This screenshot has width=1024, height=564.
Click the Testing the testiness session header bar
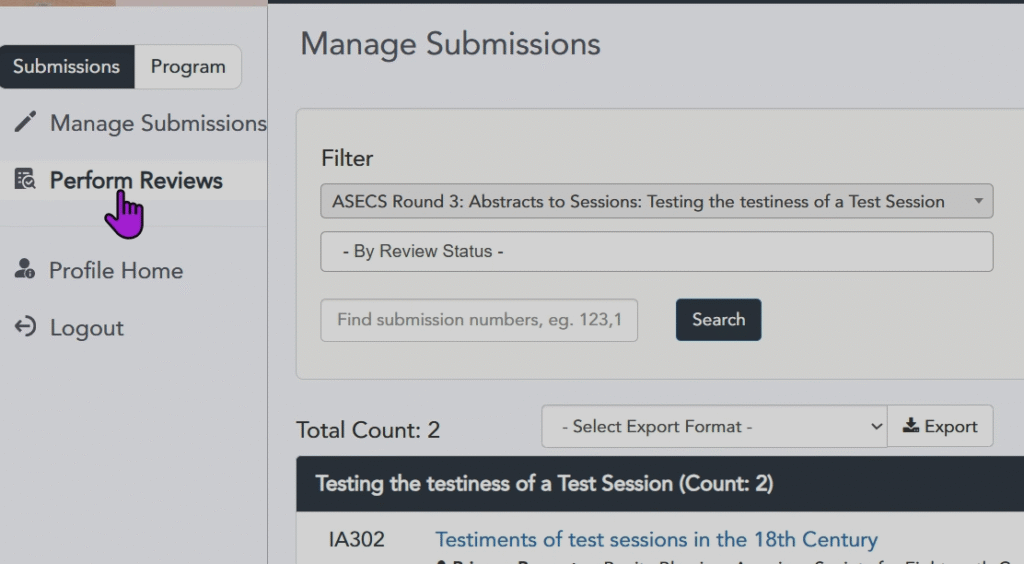tap(660, 484)
